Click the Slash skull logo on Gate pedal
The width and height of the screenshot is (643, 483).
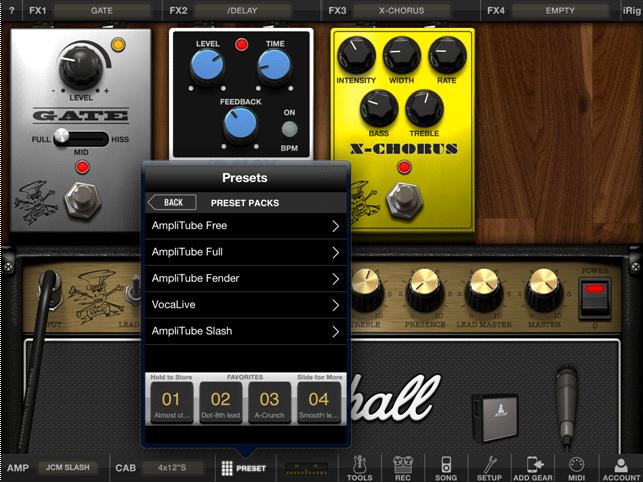pyautogui.click(x=36, y=202)
